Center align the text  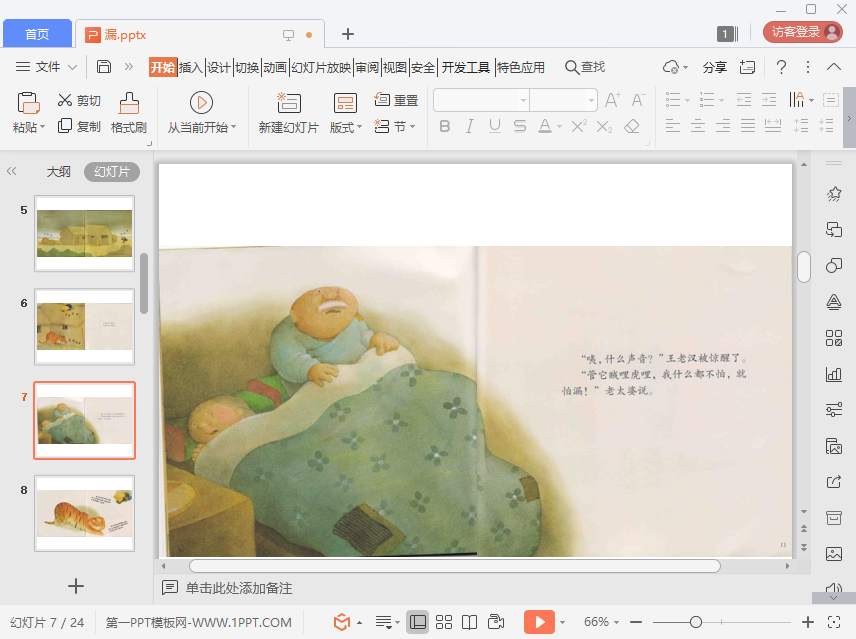tap(698, 126)
